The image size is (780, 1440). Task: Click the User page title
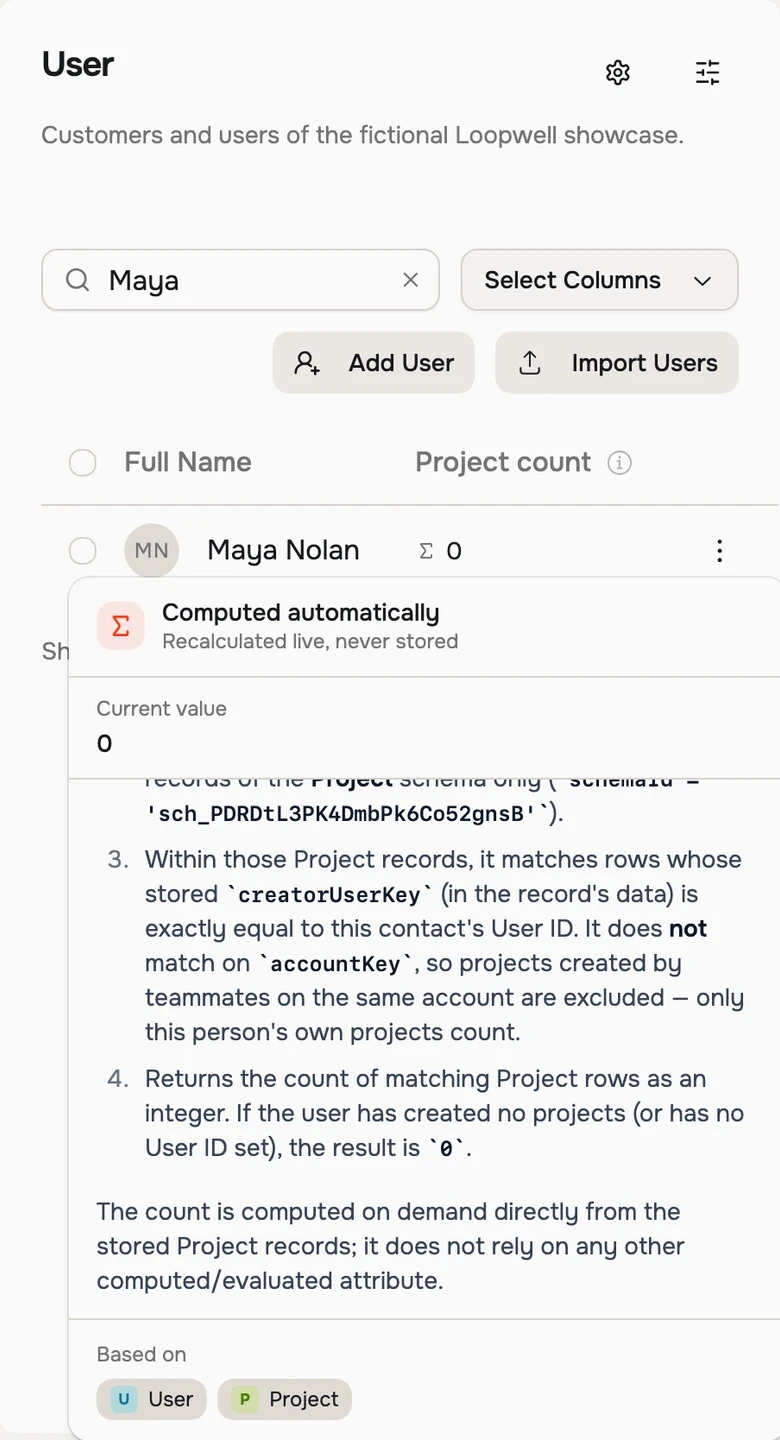point(78,64)
